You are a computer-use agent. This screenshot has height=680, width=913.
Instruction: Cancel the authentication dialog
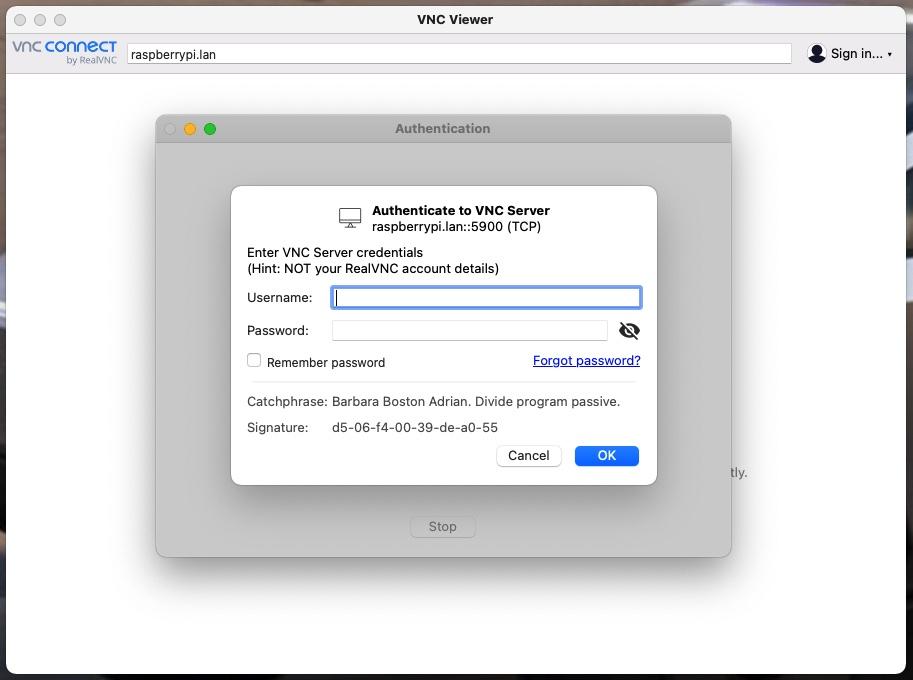(528, 456)
